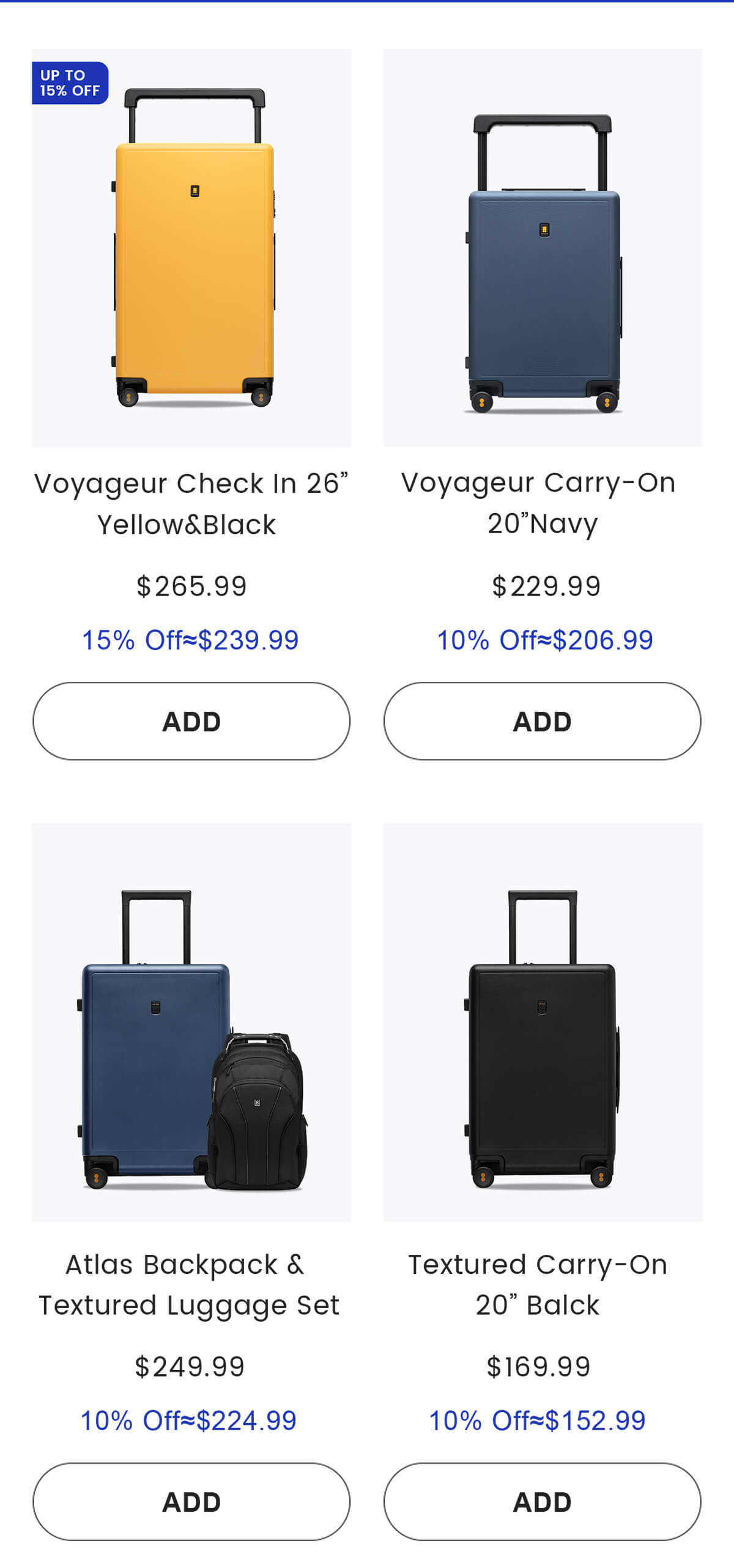Add the Atlas Backpack Luggage Set
Image resolution: width=734 pixels, height=1568 pixels.
click(191, 1502)
